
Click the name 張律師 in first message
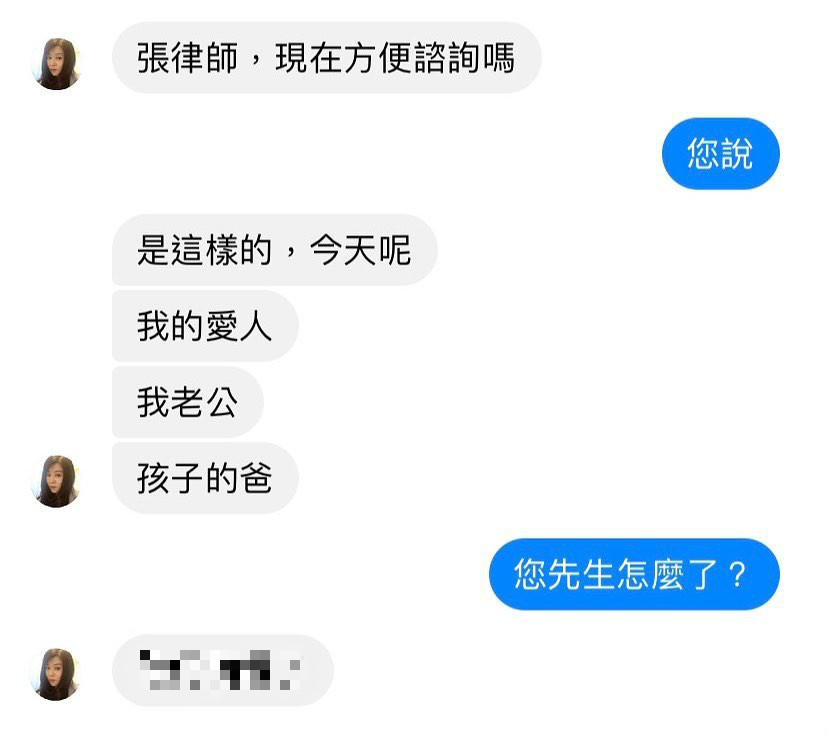(x=187, y=58)
